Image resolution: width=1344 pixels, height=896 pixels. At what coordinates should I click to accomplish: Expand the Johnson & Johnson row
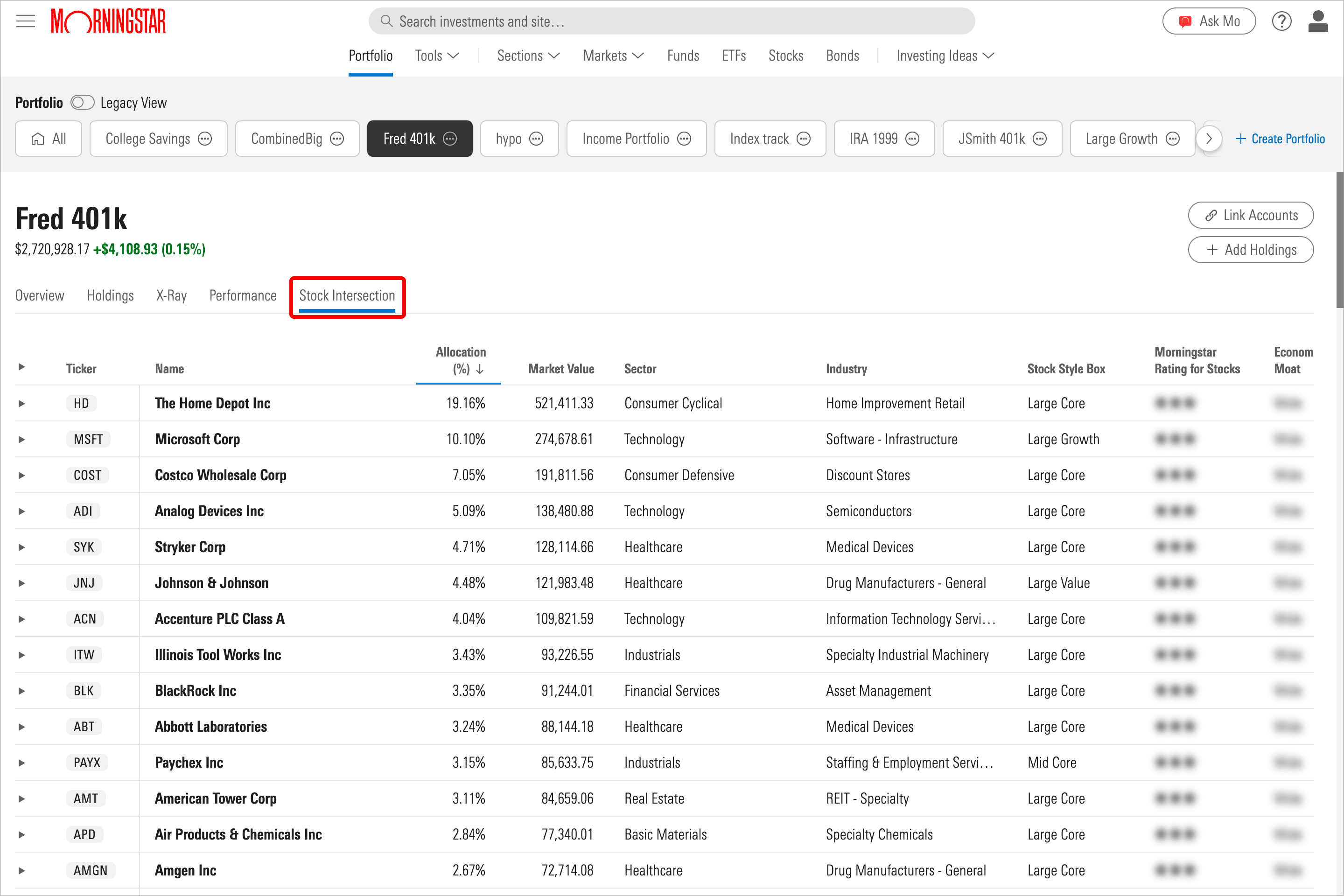point(22,583)
